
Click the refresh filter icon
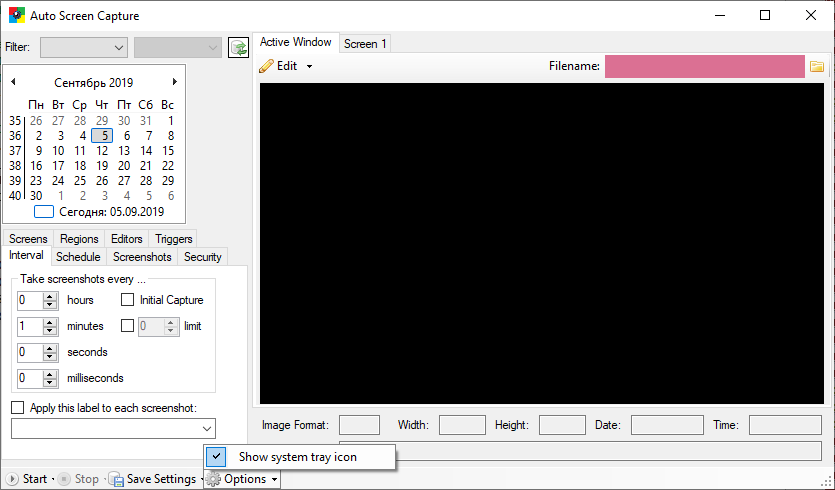(238, 47)
